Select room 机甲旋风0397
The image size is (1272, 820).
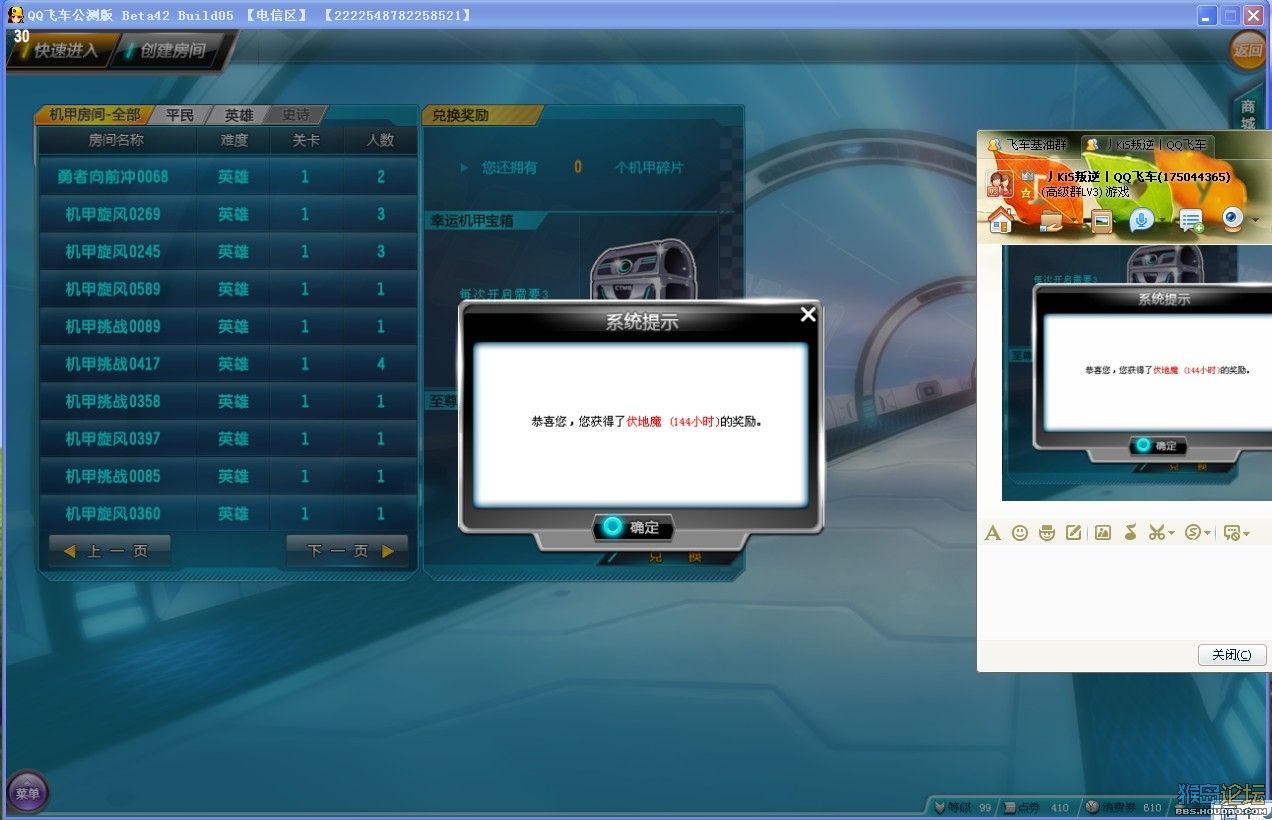pyautogui.click(x=228, y=439)
